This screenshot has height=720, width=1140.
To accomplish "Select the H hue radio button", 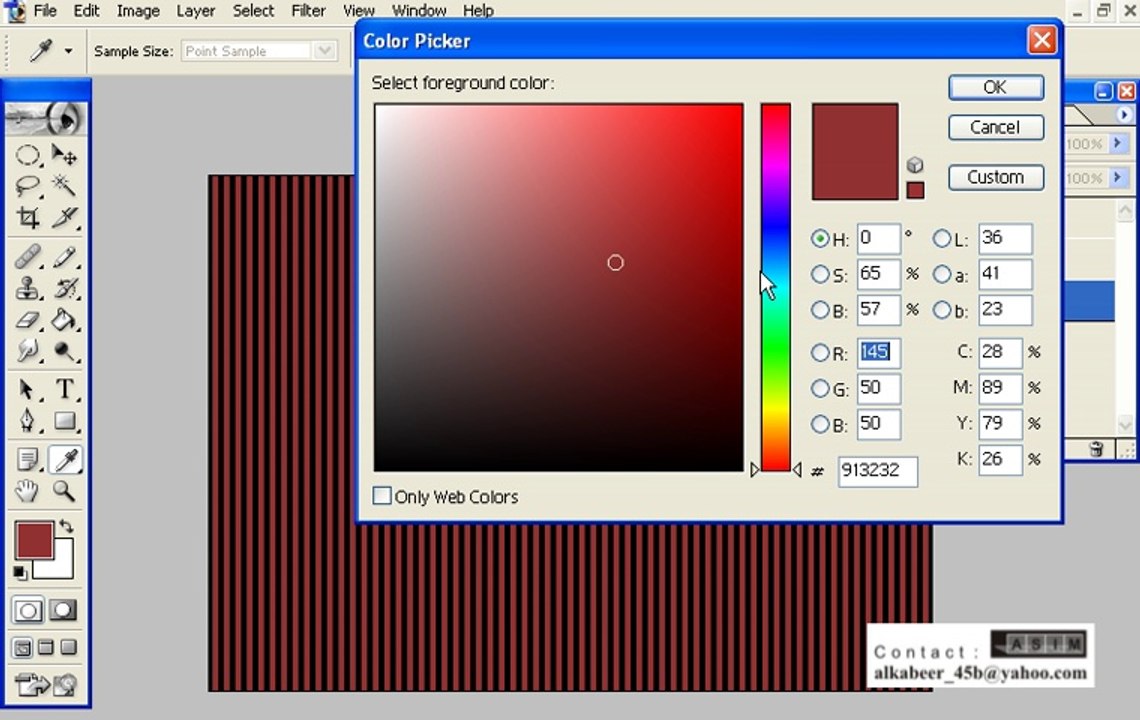I will 820,239.
